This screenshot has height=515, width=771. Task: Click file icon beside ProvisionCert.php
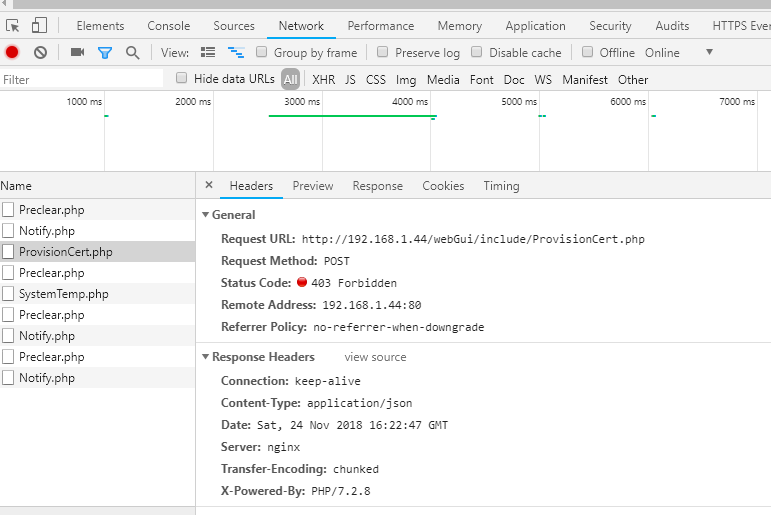(x=8, y=251)
